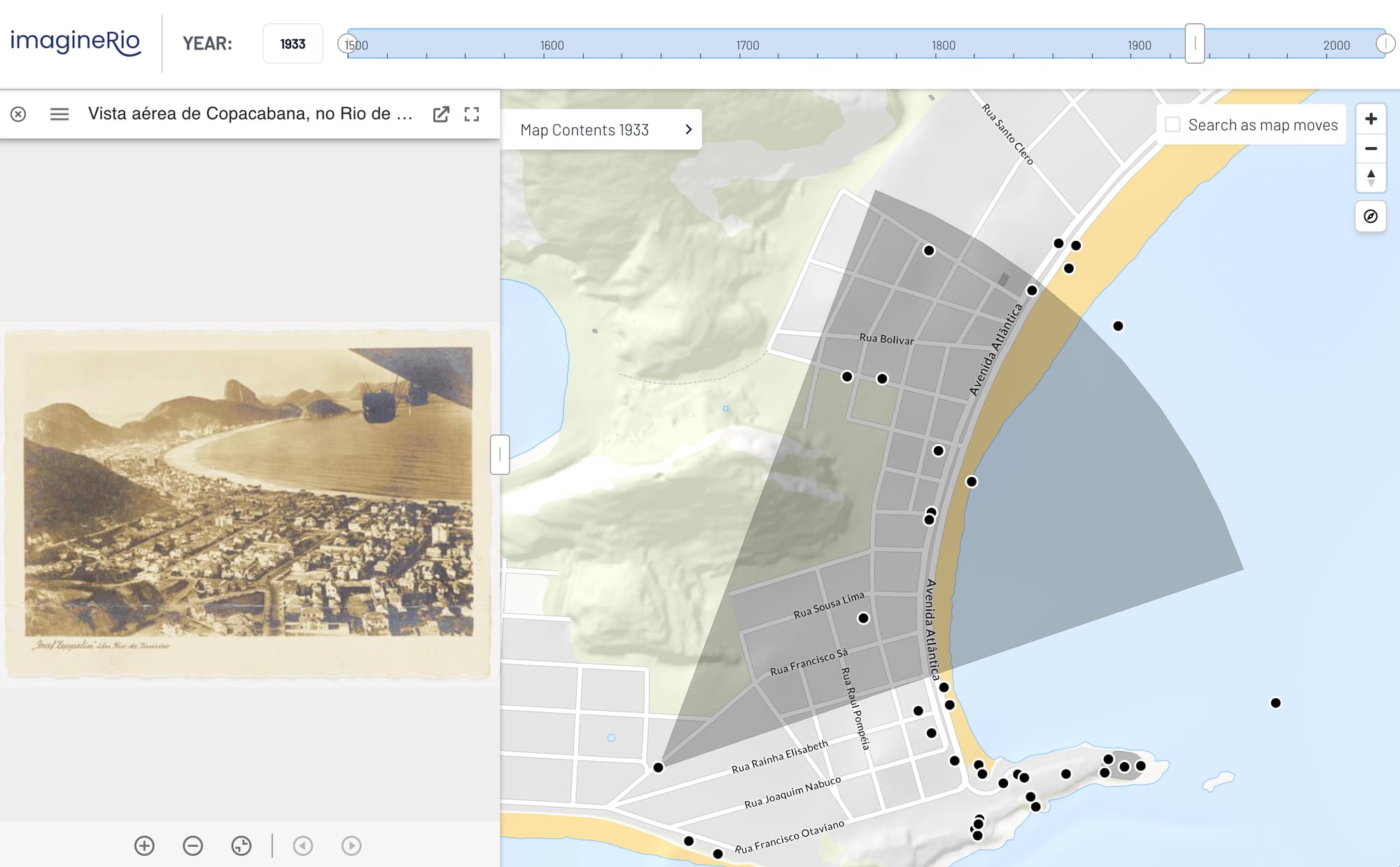Click the imagineRio logo

click(x=75, y=42)
